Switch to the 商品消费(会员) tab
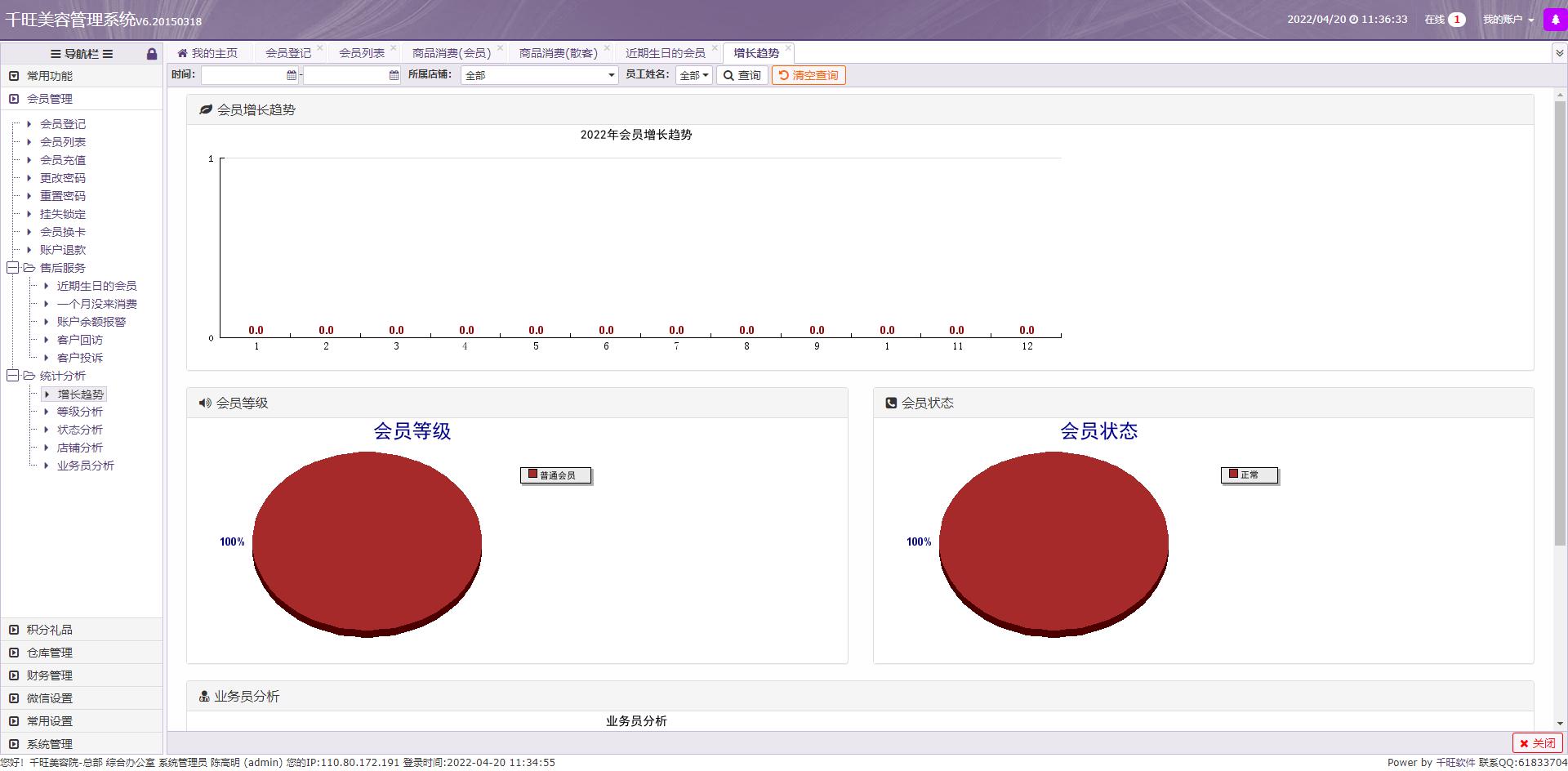This screenshot has width=1568, height=771. coord(452,53)
